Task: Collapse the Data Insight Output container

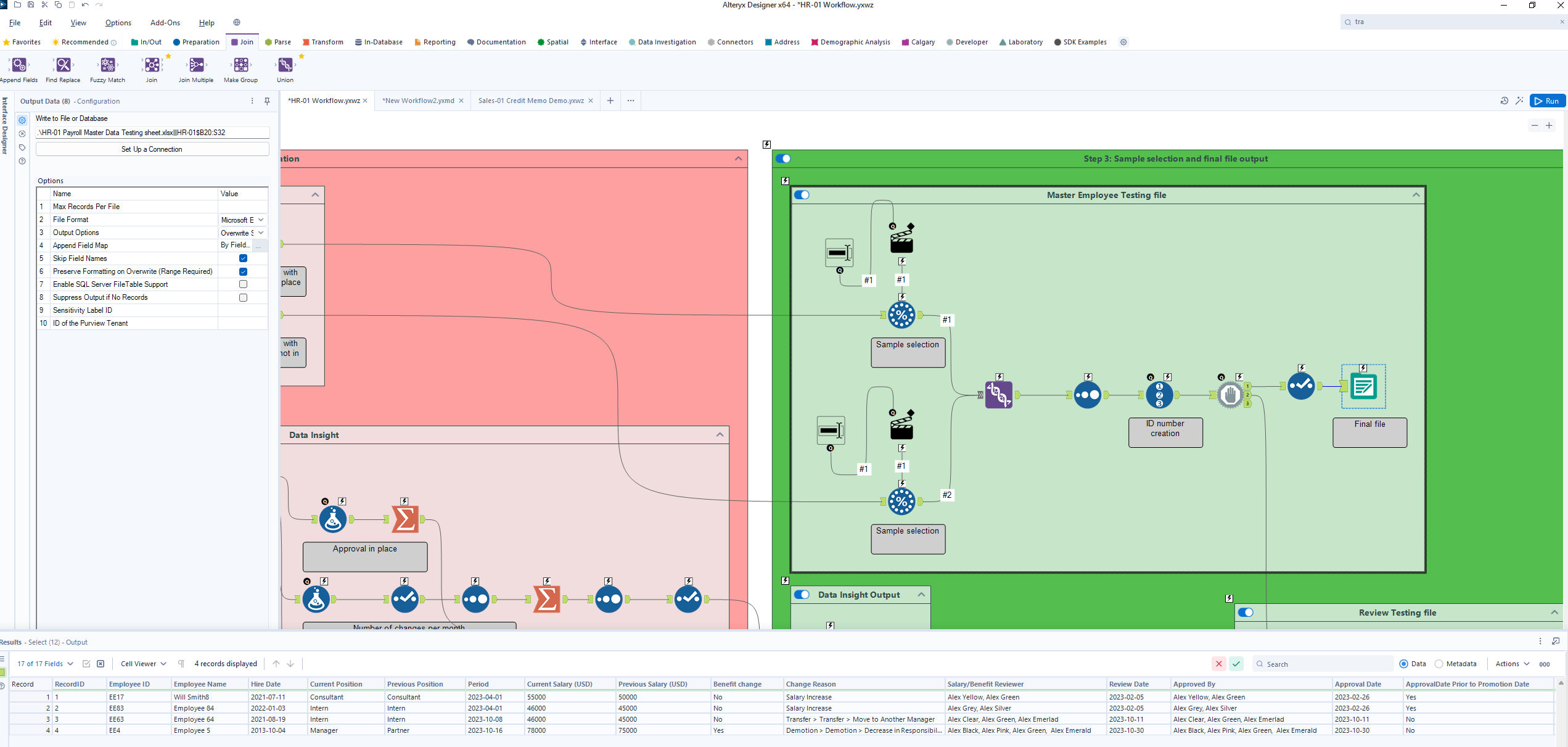Action: click(921, 594)
